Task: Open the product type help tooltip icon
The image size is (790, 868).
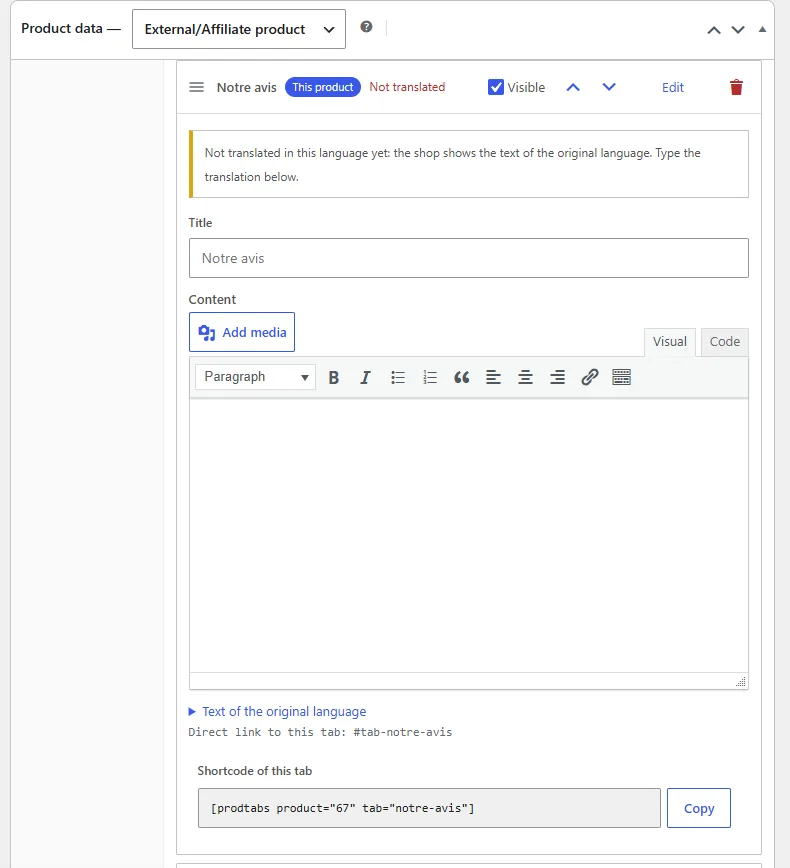Action: click(366, 27)
